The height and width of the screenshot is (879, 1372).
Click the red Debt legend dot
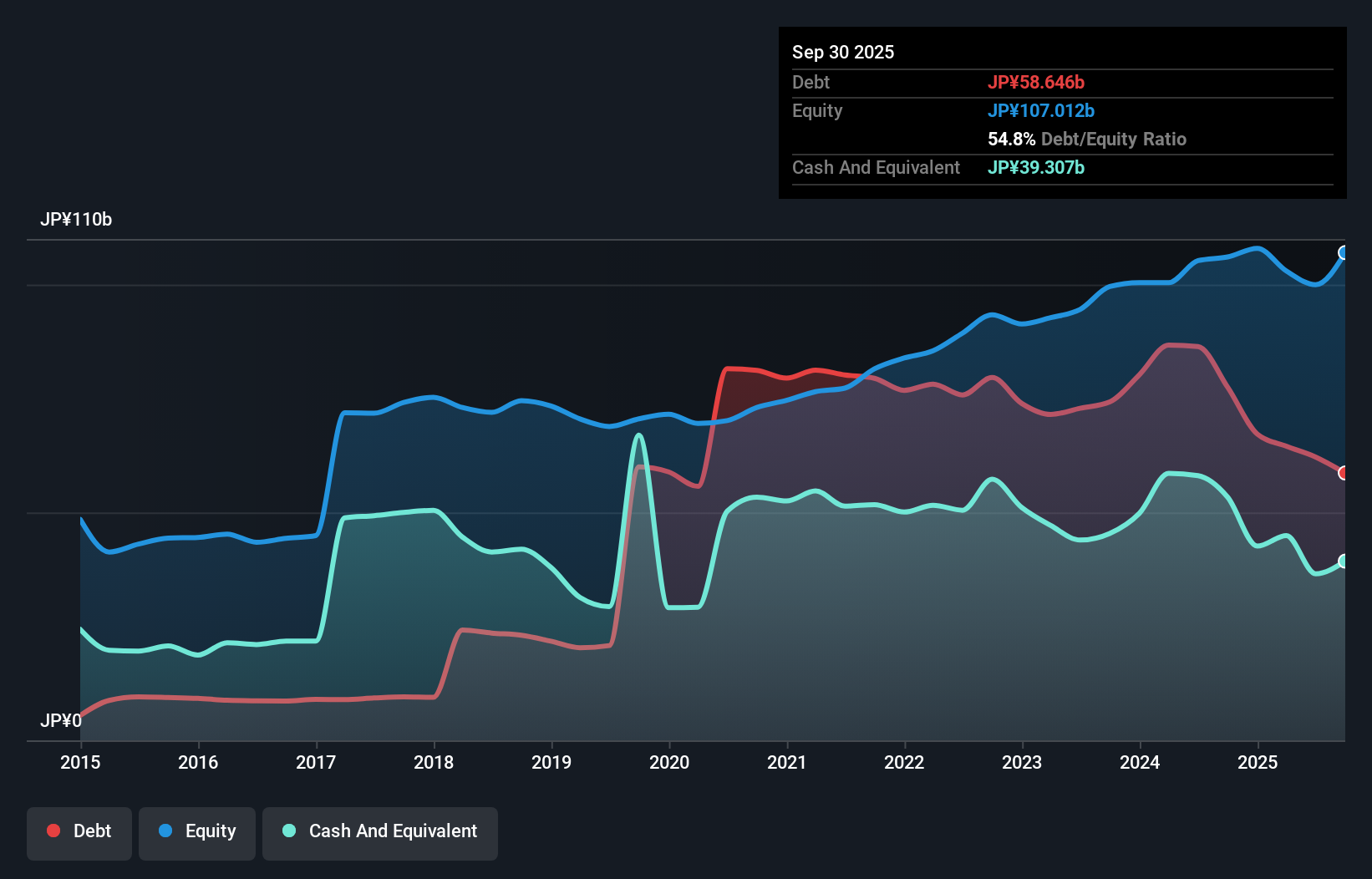pyautogui.click(x=52, y=831)
